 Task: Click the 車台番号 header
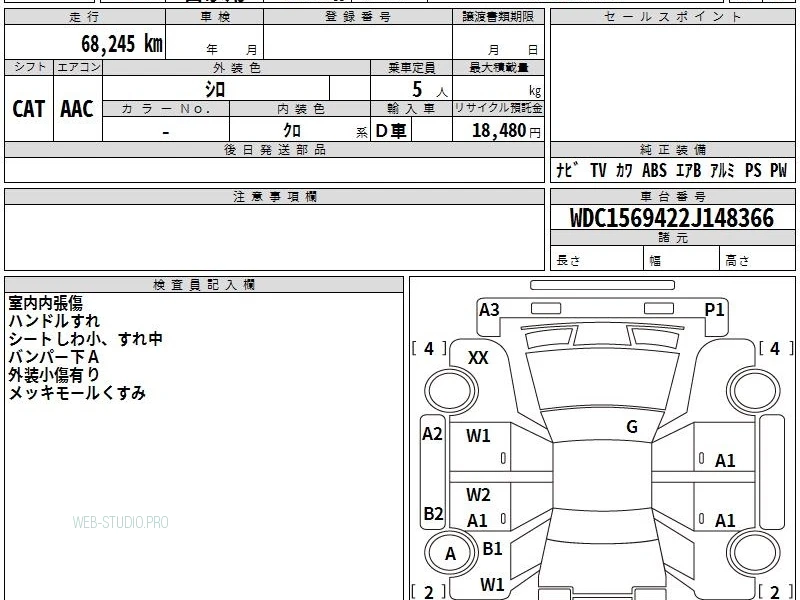click(x=672, y=197)
